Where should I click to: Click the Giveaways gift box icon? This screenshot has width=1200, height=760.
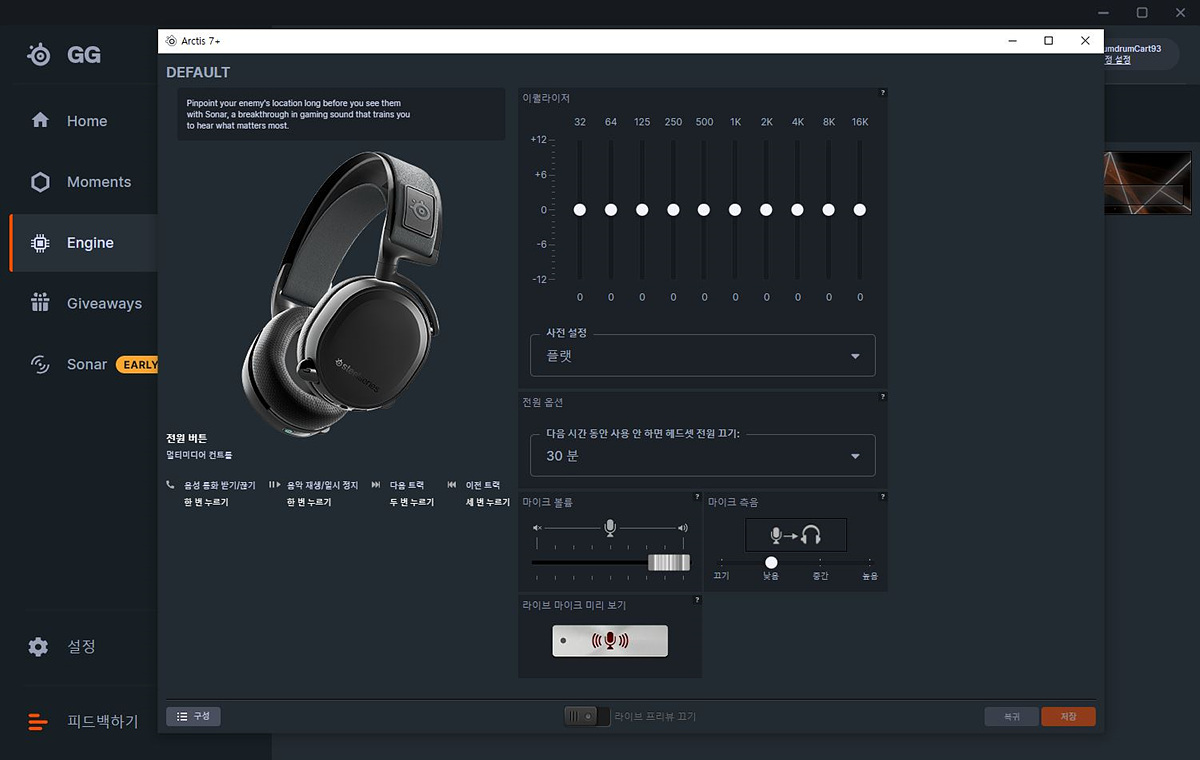point(40,303)
